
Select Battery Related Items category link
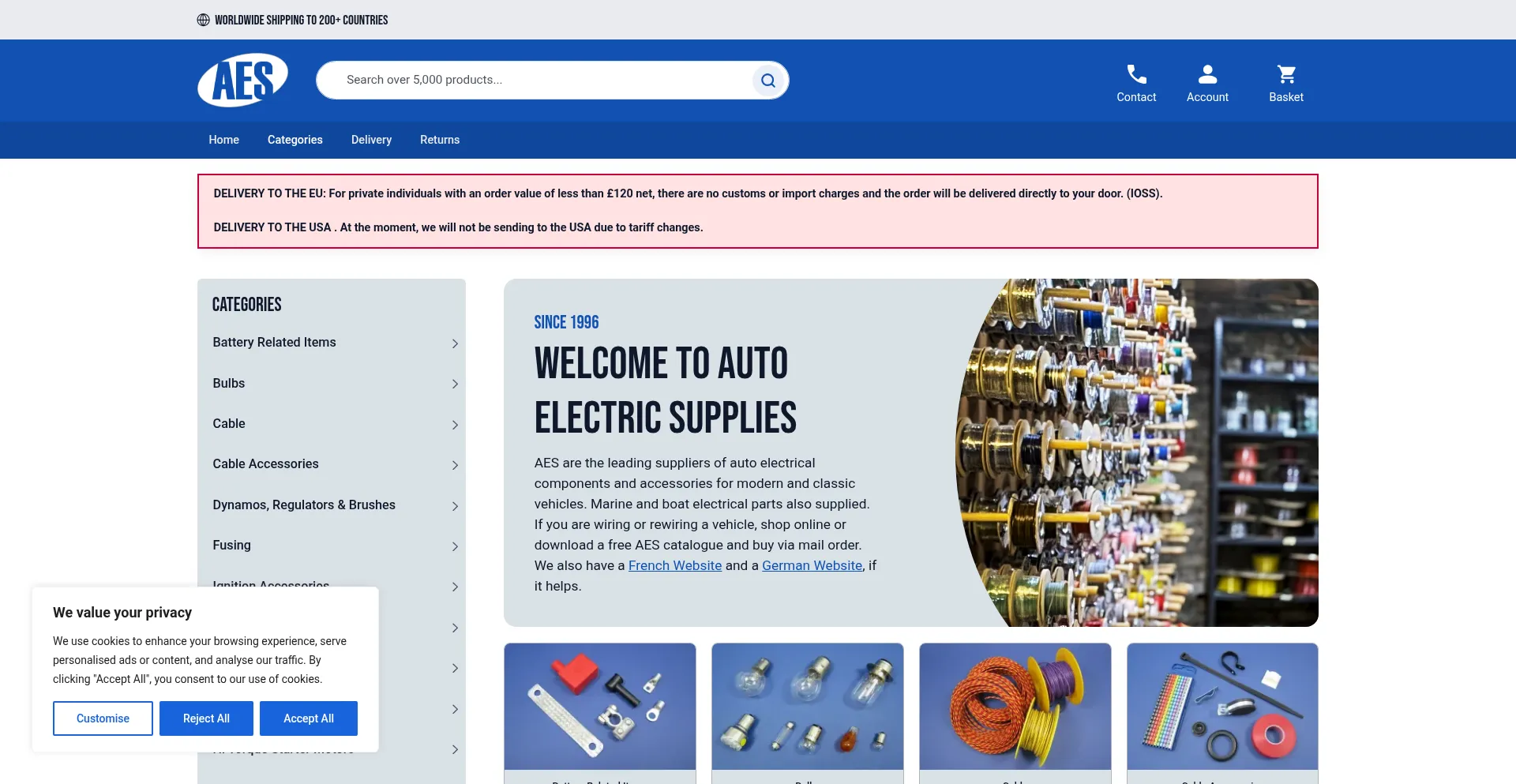[274, 342]
